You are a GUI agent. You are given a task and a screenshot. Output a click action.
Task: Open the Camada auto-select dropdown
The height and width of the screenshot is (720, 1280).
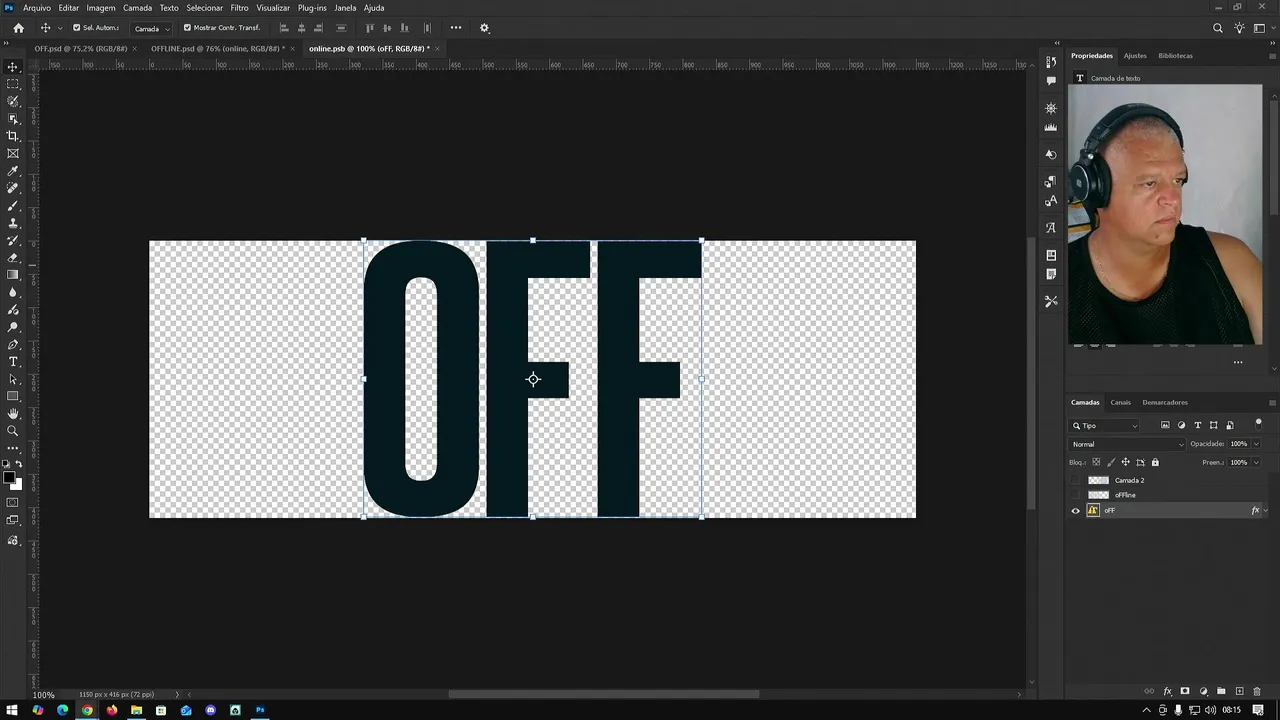pyautogui.click(x=152, y=28)
